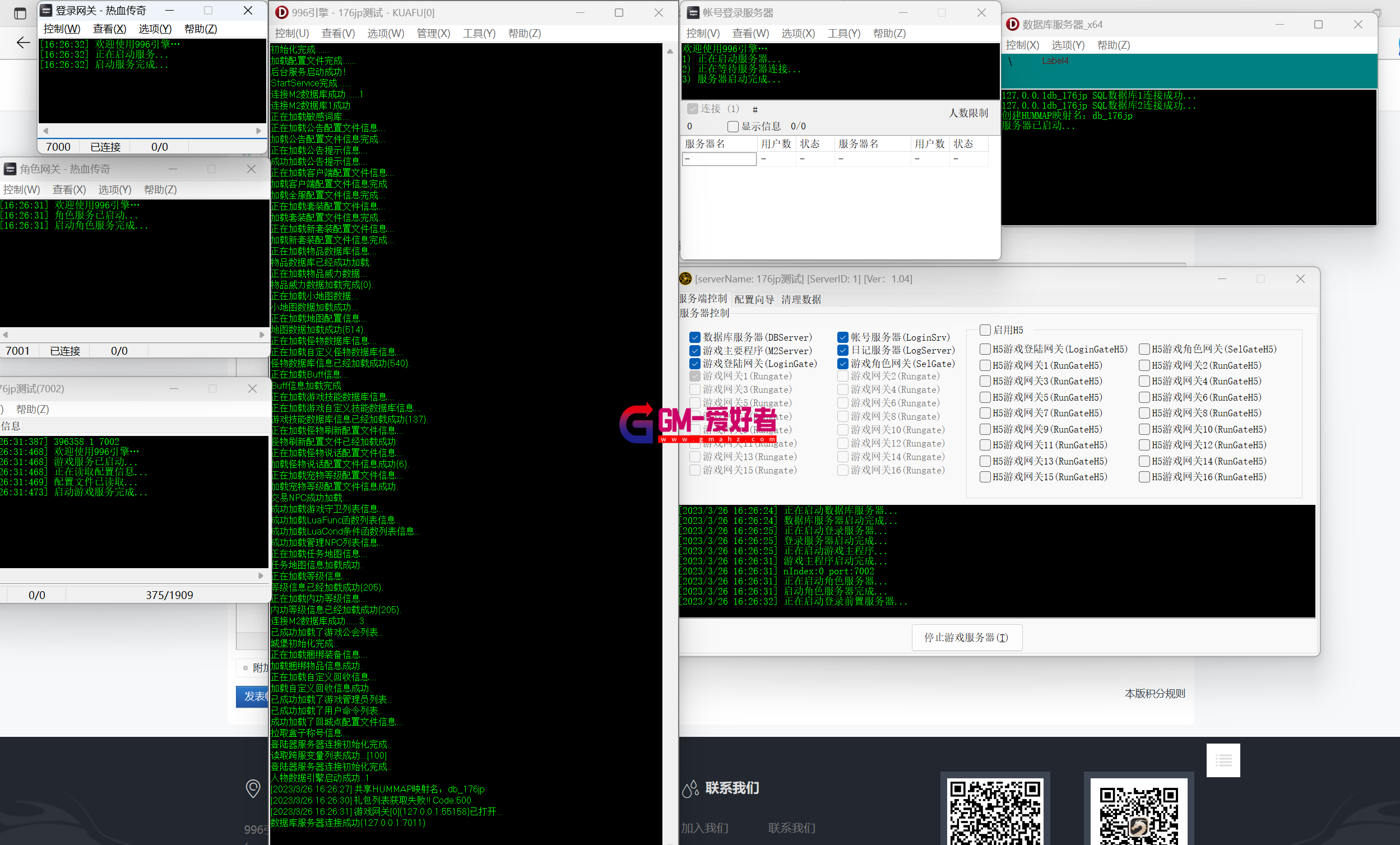Open 帮助(Z) menu in 角色网关 window
1400x845 pixels.
click(160, 190)
